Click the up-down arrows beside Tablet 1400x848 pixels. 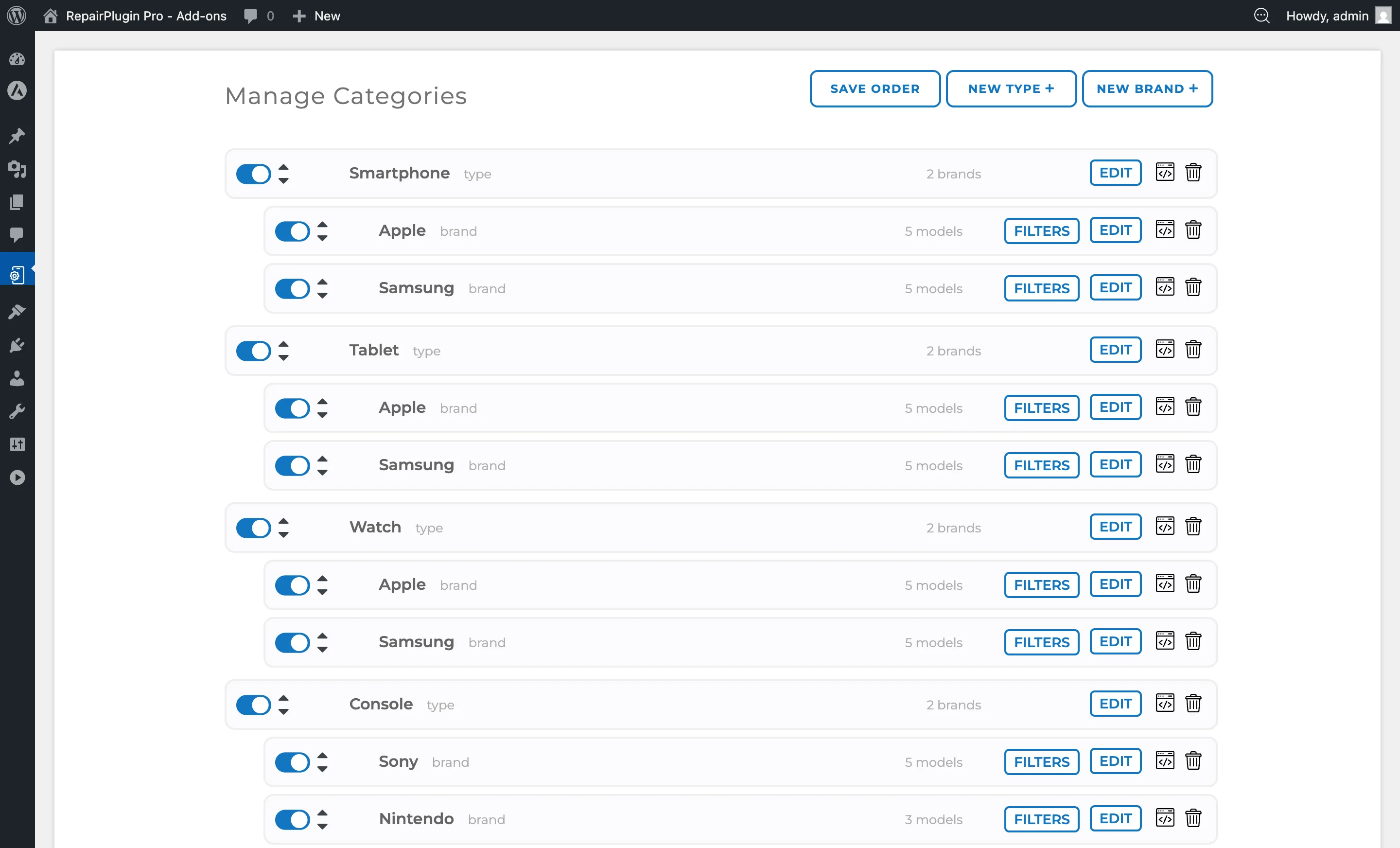283,351
